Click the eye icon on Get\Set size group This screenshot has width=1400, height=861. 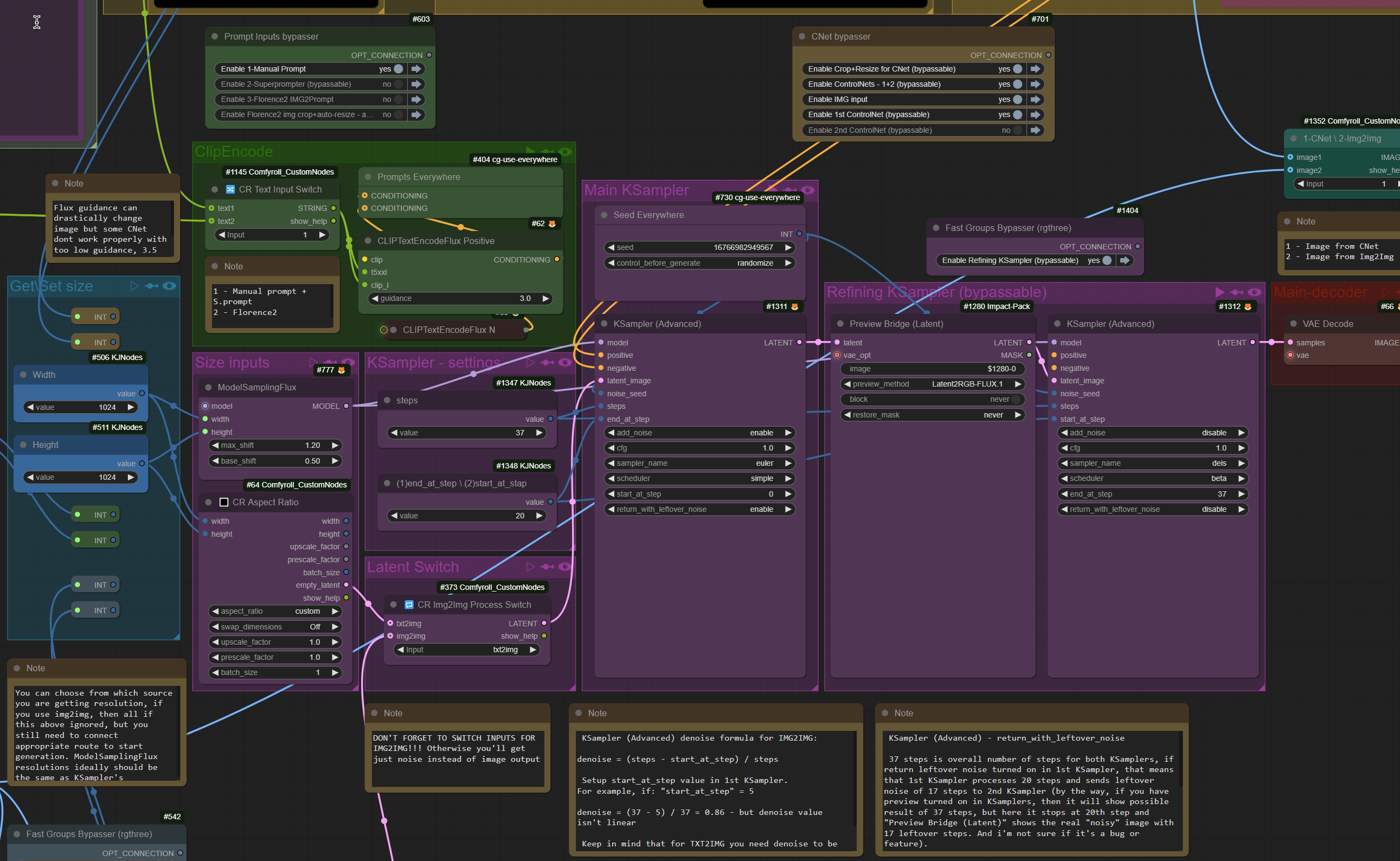pyautogui.click(x=169, y=286)
